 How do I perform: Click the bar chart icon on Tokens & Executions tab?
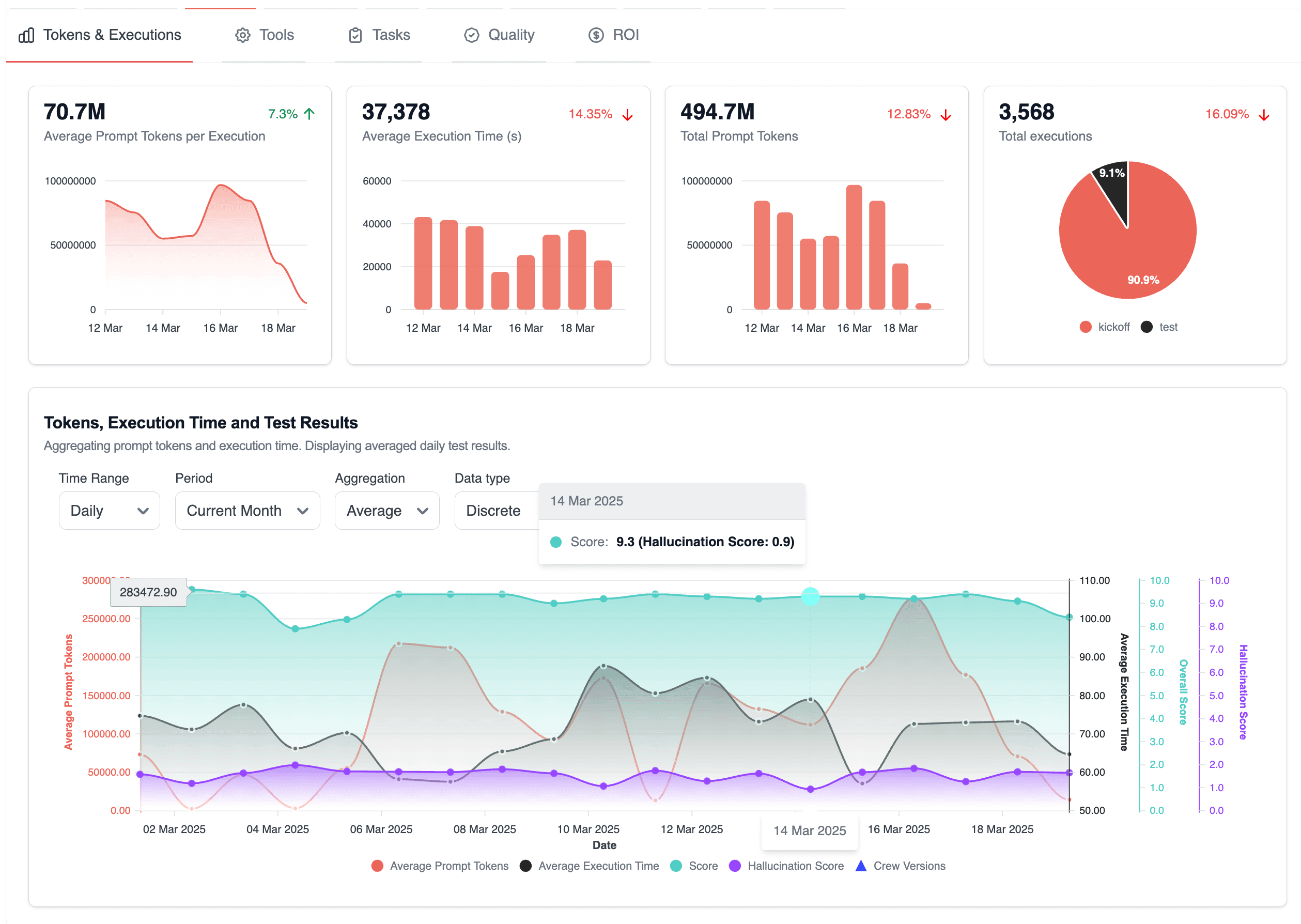[x=27, y=35]
